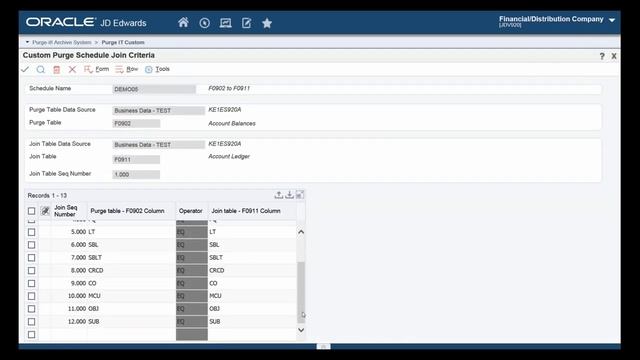Image resolution: width=640 pixels, height=360 pixels.
Task: Check the empty last row checkbox
Action: (31, 335)
